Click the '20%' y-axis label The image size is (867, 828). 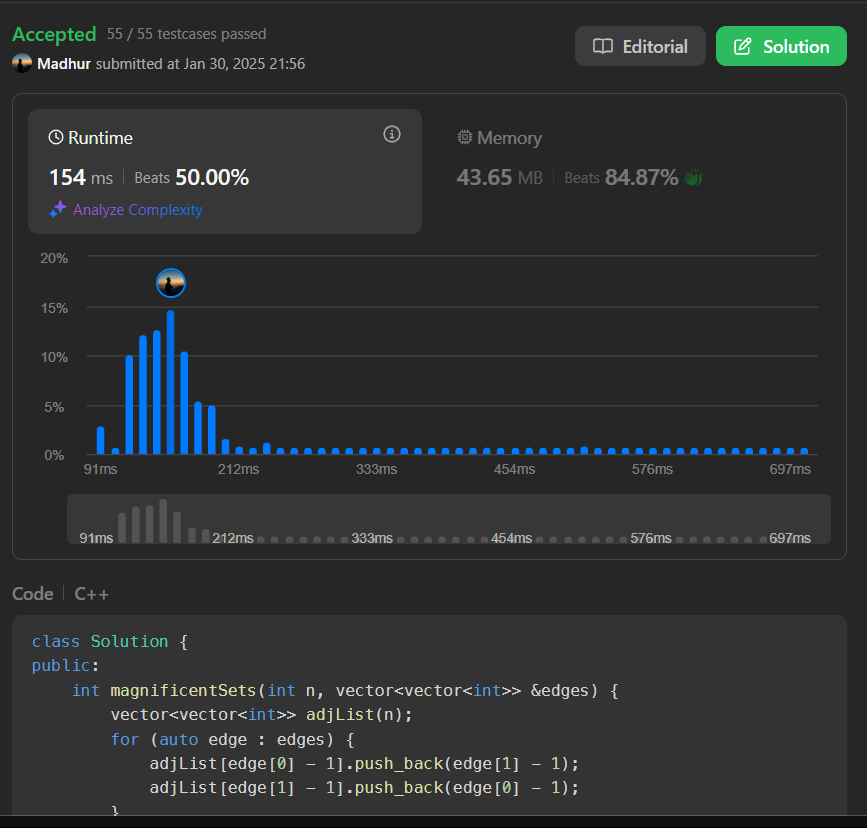click(54, 258)
